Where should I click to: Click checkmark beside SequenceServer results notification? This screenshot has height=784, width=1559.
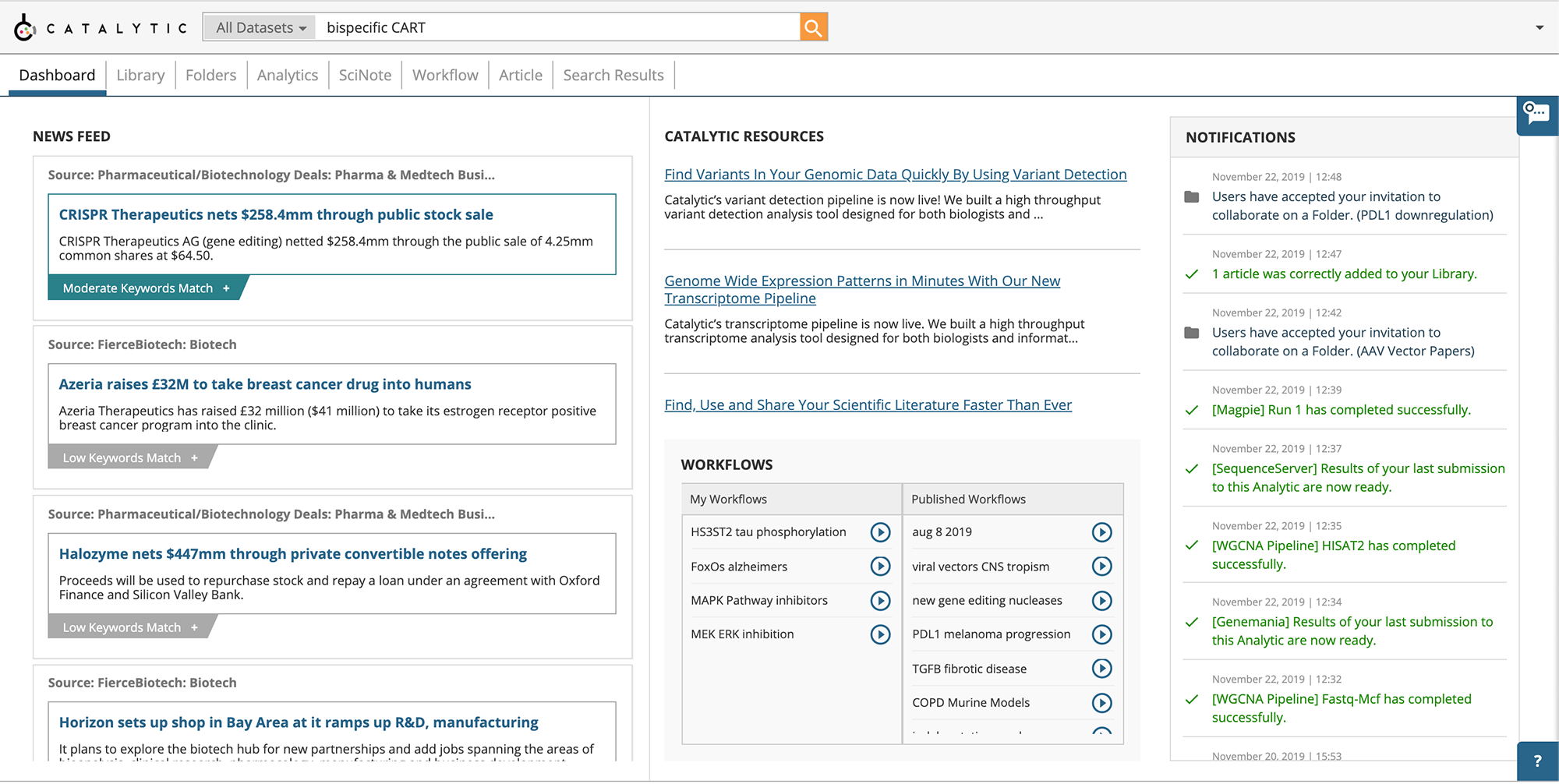1192,469
